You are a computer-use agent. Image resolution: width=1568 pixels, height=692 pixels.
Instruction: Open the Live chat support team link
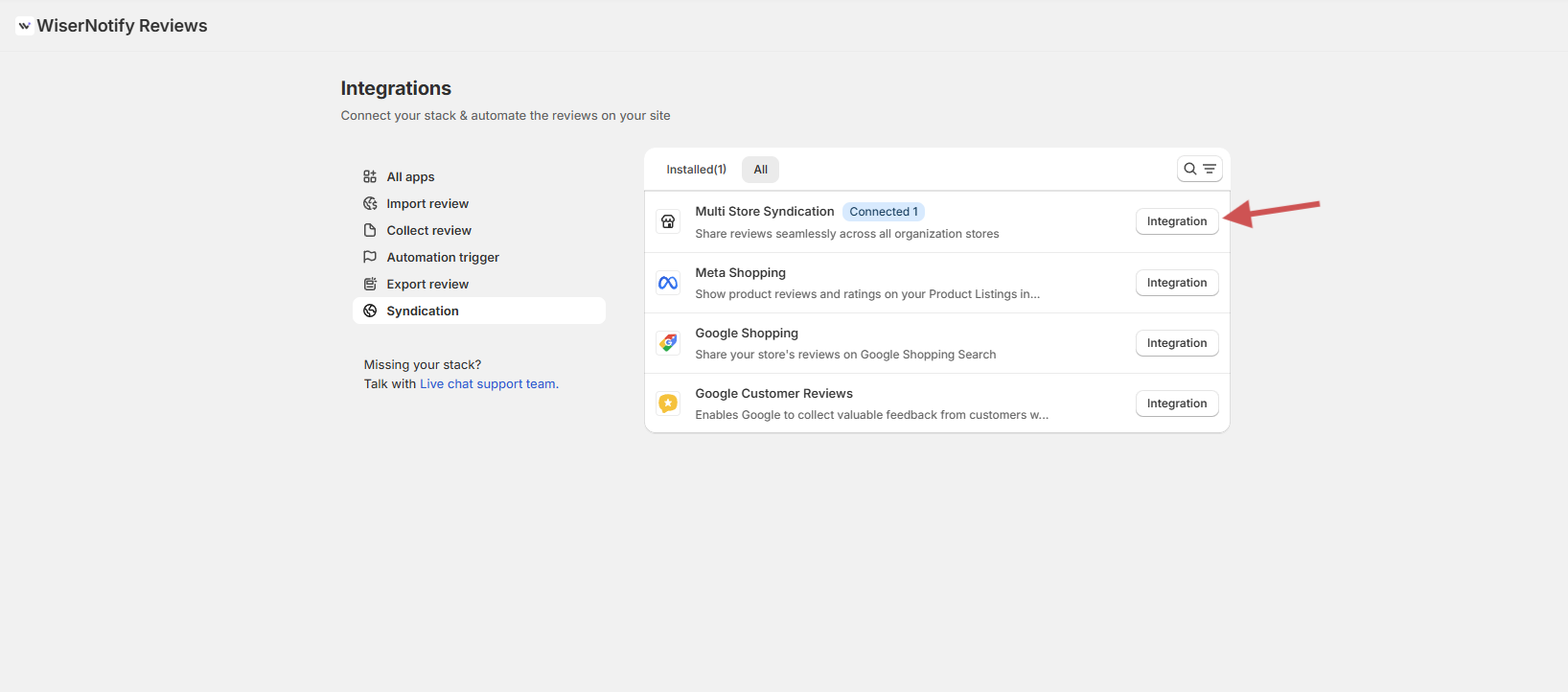coord(488,384)
